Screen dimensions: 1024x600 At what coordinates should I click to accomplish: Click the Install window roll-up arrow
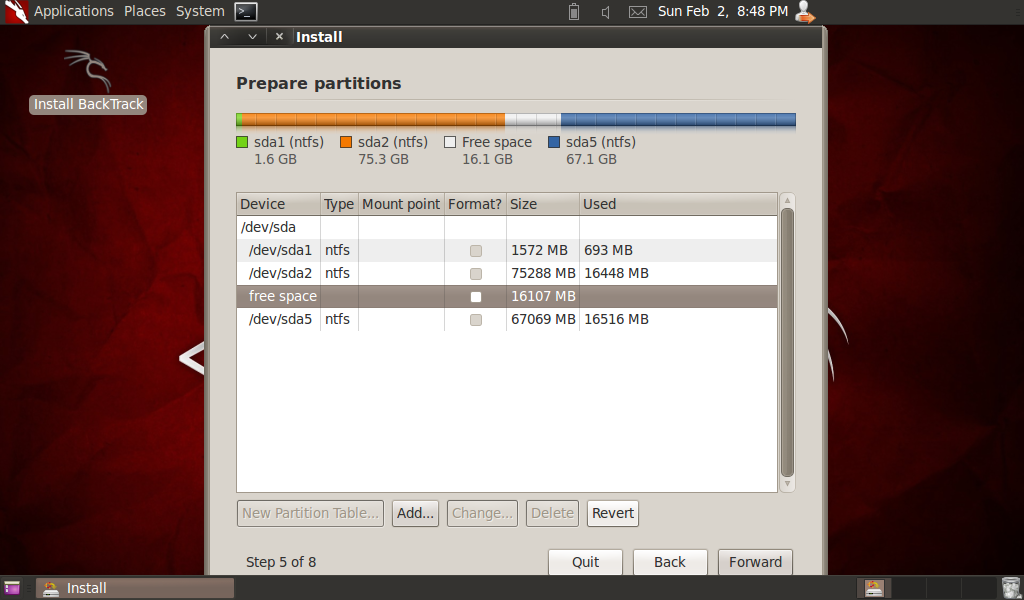tap(224, 37)
